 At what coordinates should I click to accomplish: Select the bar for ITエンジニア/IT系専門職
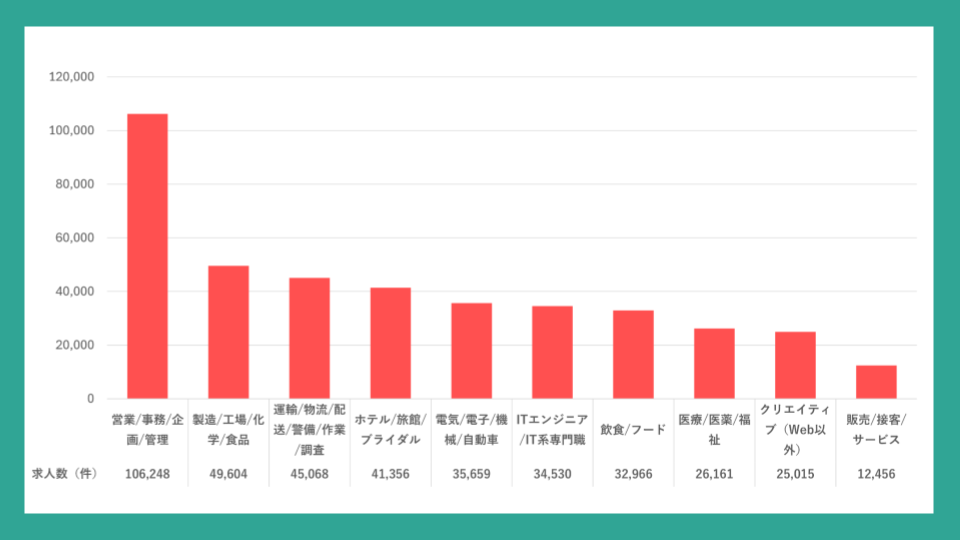[x=552, y=352]
